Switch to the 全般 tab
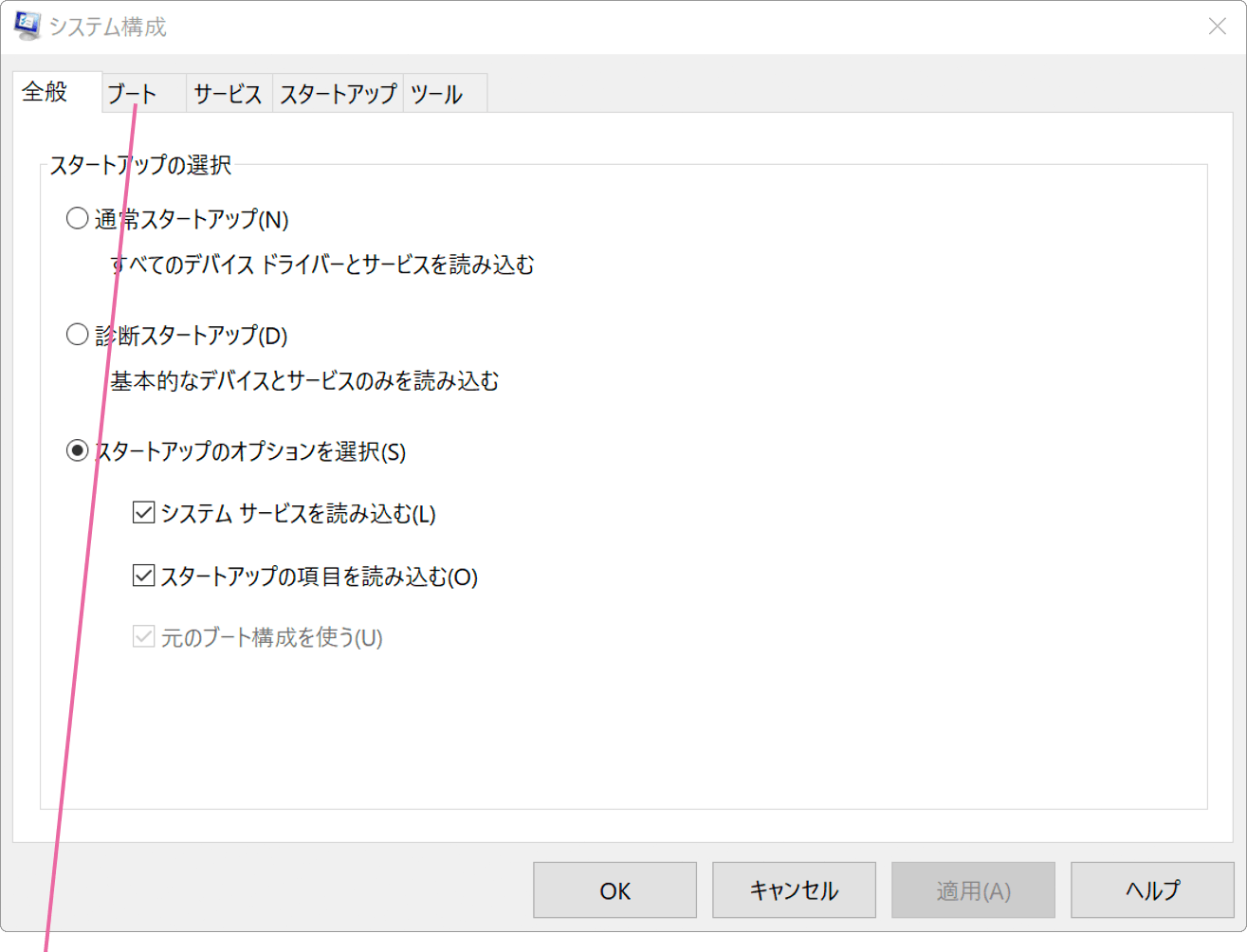 [x=58, y=92]
